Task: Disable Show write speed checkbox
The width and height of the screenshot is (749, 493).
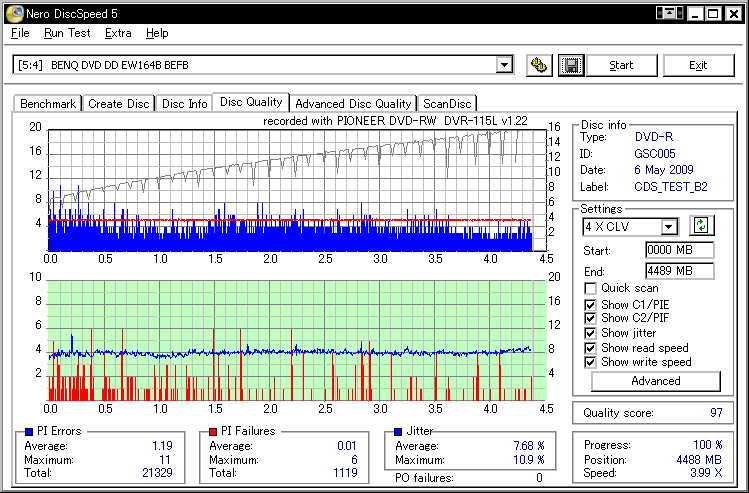Action: tap(591, 362)
